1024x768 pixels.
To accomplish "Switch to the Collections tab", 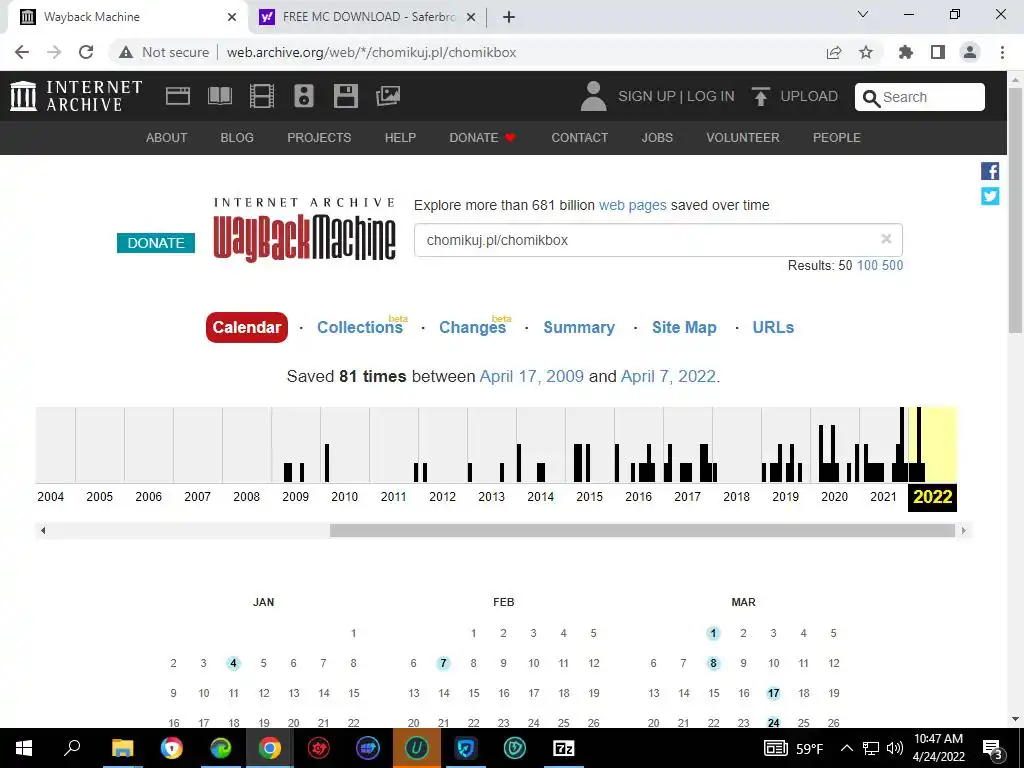I will (360, 327).
